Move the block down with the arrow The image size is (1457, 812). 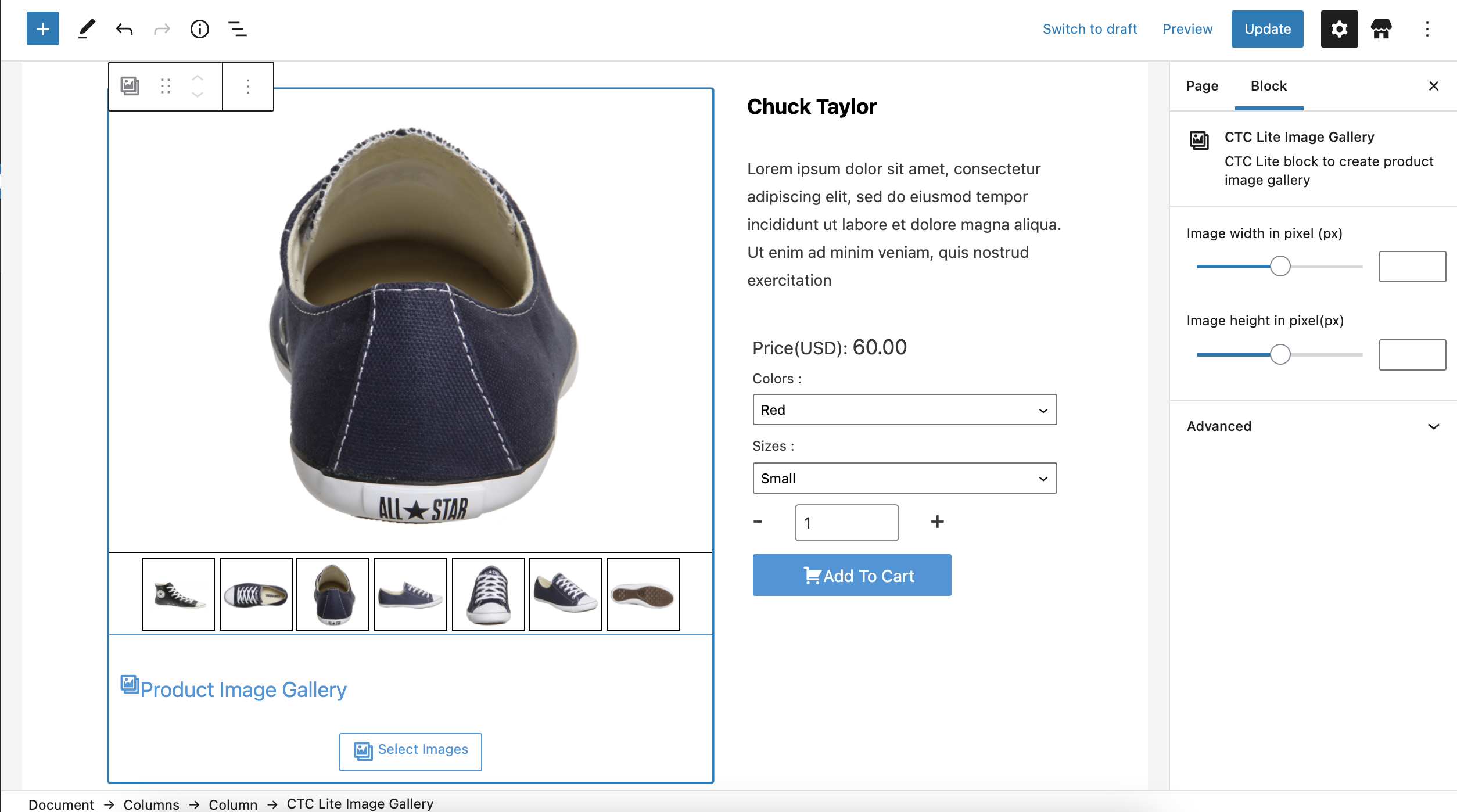[198, 94]
